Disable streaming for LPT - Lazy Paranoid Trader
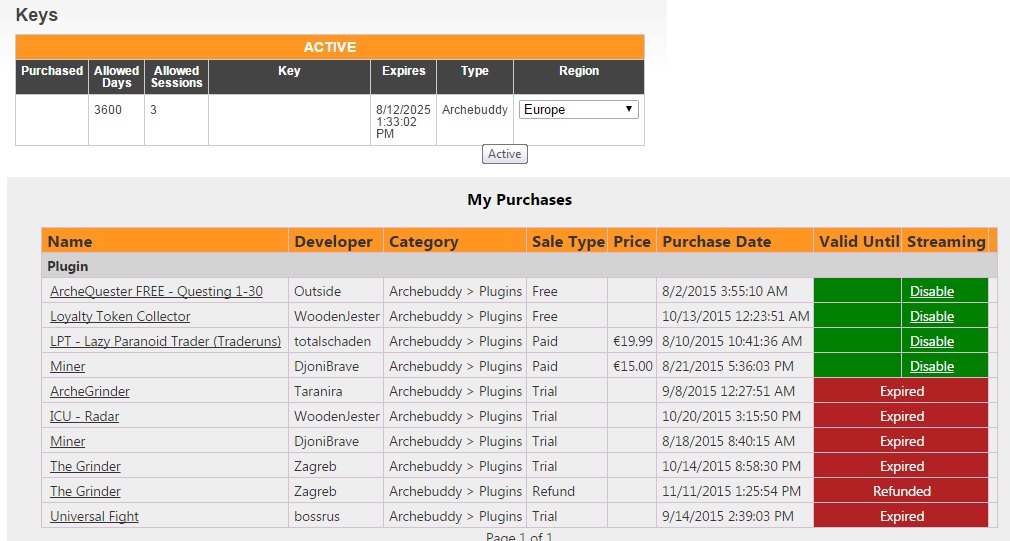Image resolution: width=1010 pixels, height=541 pixels. click(931, 341)
